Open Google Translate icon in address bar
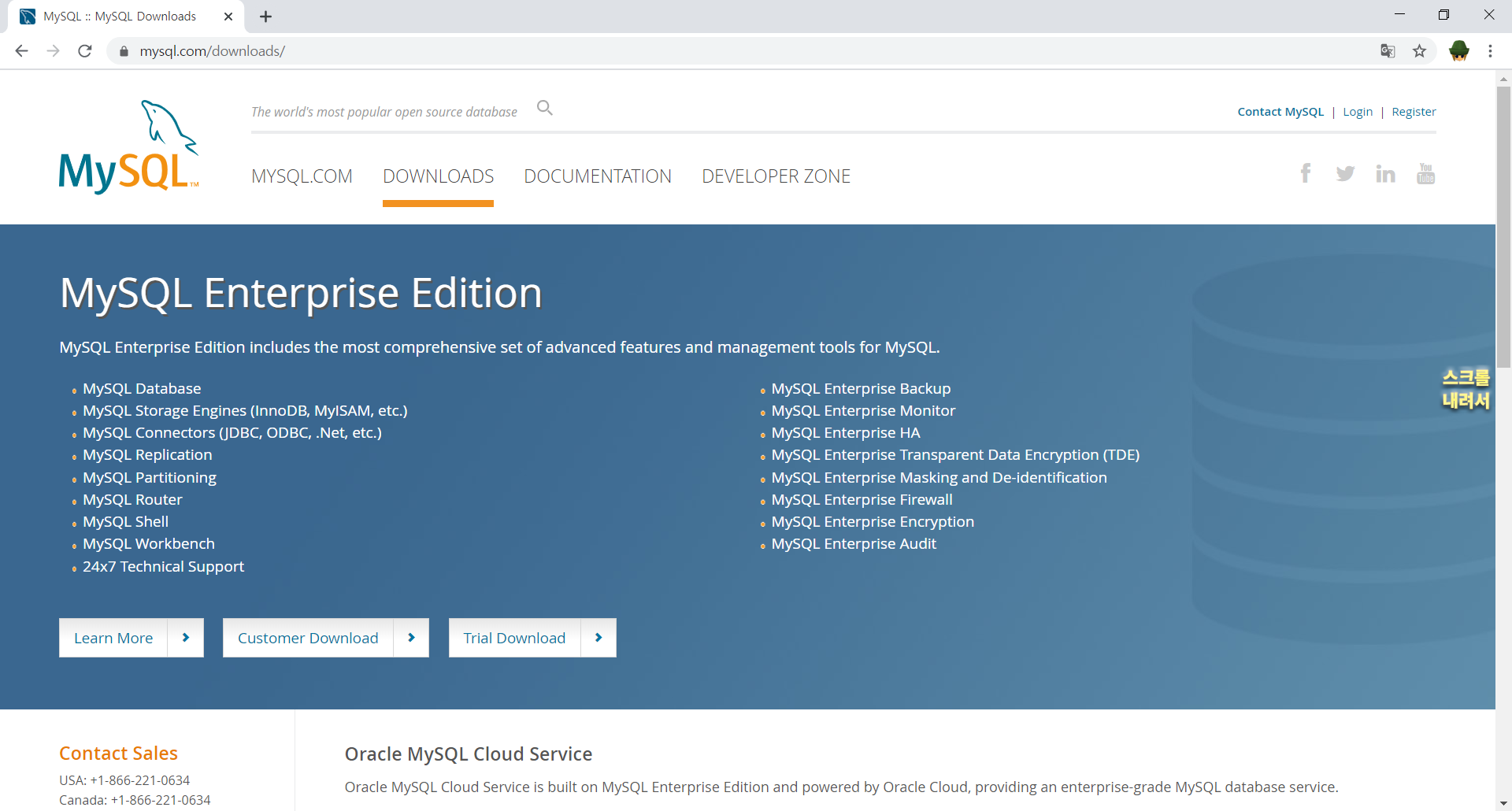The height and width of the screenshot is (811, 1512). click(x=1388, y=51)
